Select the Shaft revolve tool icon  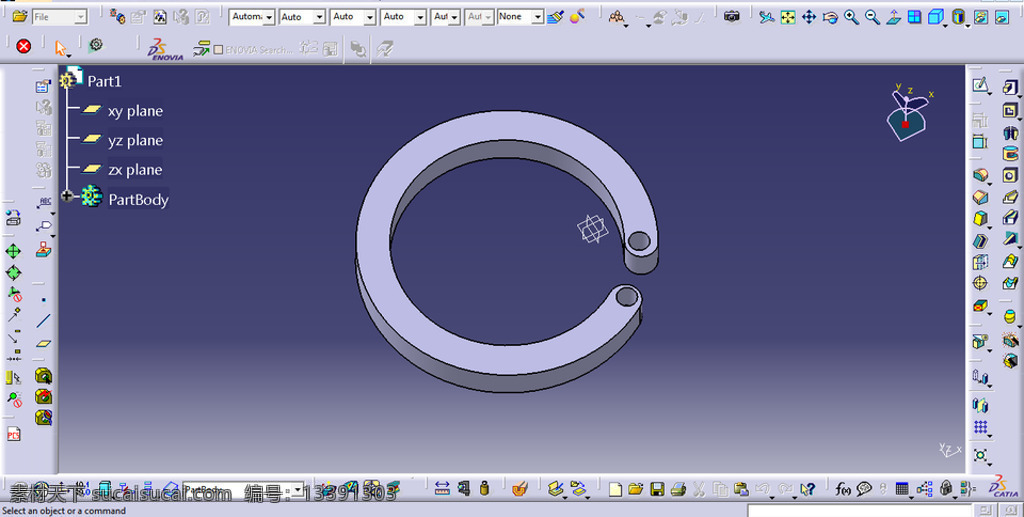pos(1010,133)
